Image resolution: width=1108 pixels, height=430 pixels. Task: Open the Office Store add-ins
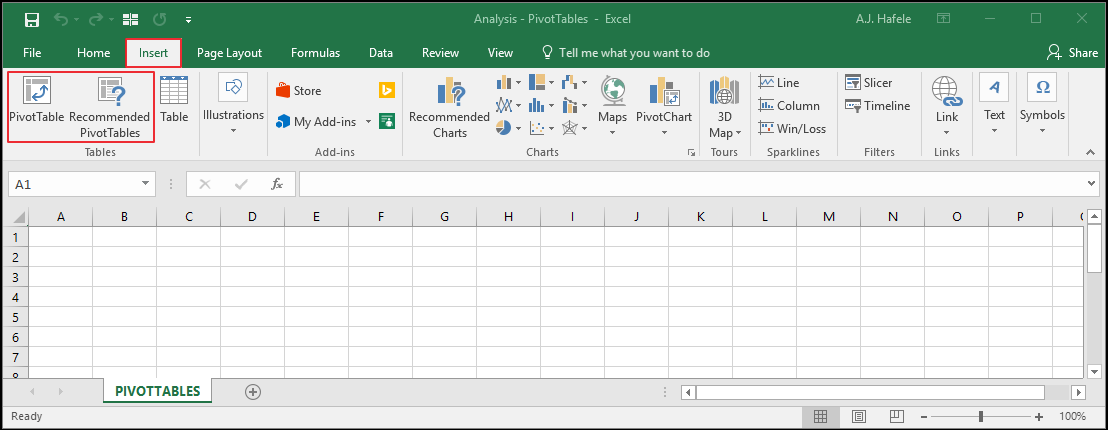(x=298, y=90)
